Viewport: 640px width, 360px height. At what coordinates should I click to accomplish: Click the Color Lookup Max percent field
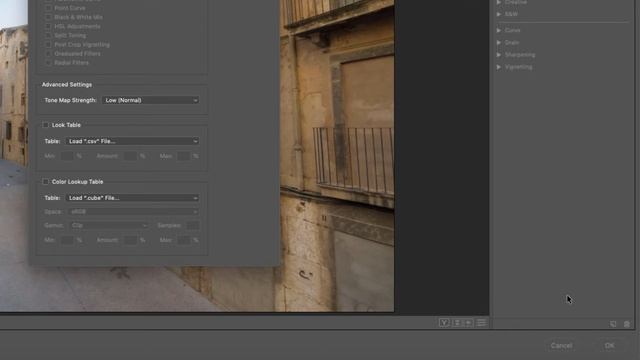tap(183, 240)
